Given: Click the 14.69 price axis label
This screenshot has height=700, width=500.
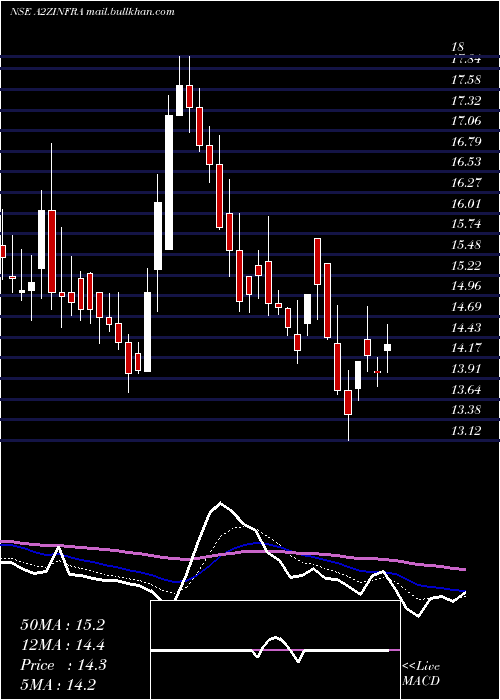Looking at the screenshot, I should point(466,307).
